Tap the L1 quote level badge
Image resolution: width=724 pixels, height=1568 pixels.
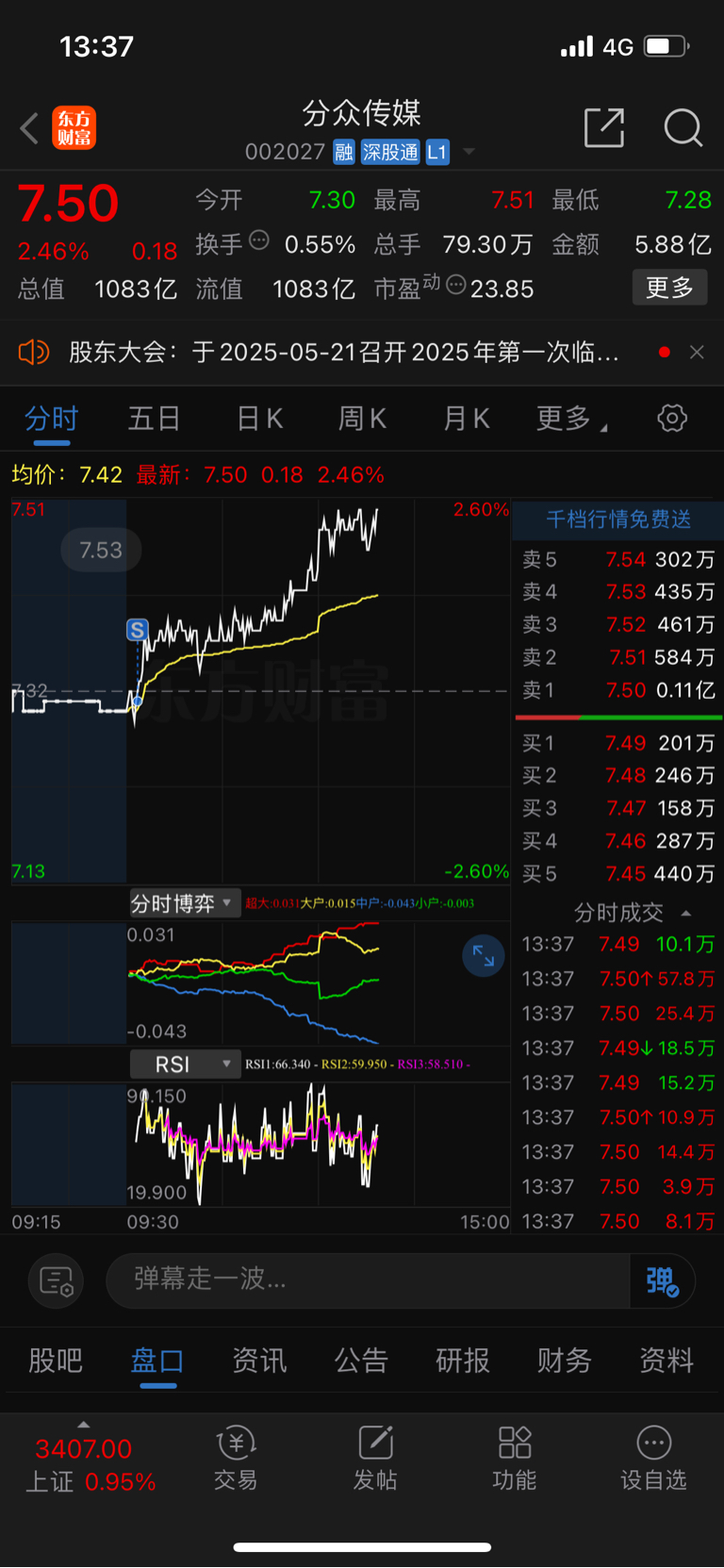pyautogui.click(x=437, y=152)
